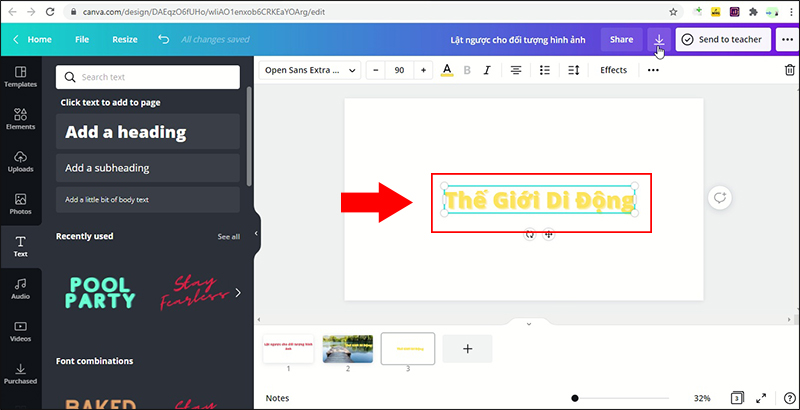Select page 2 thumbnail with lake photo
Viewport: 800px width, 410px height.
coord(347,349)
